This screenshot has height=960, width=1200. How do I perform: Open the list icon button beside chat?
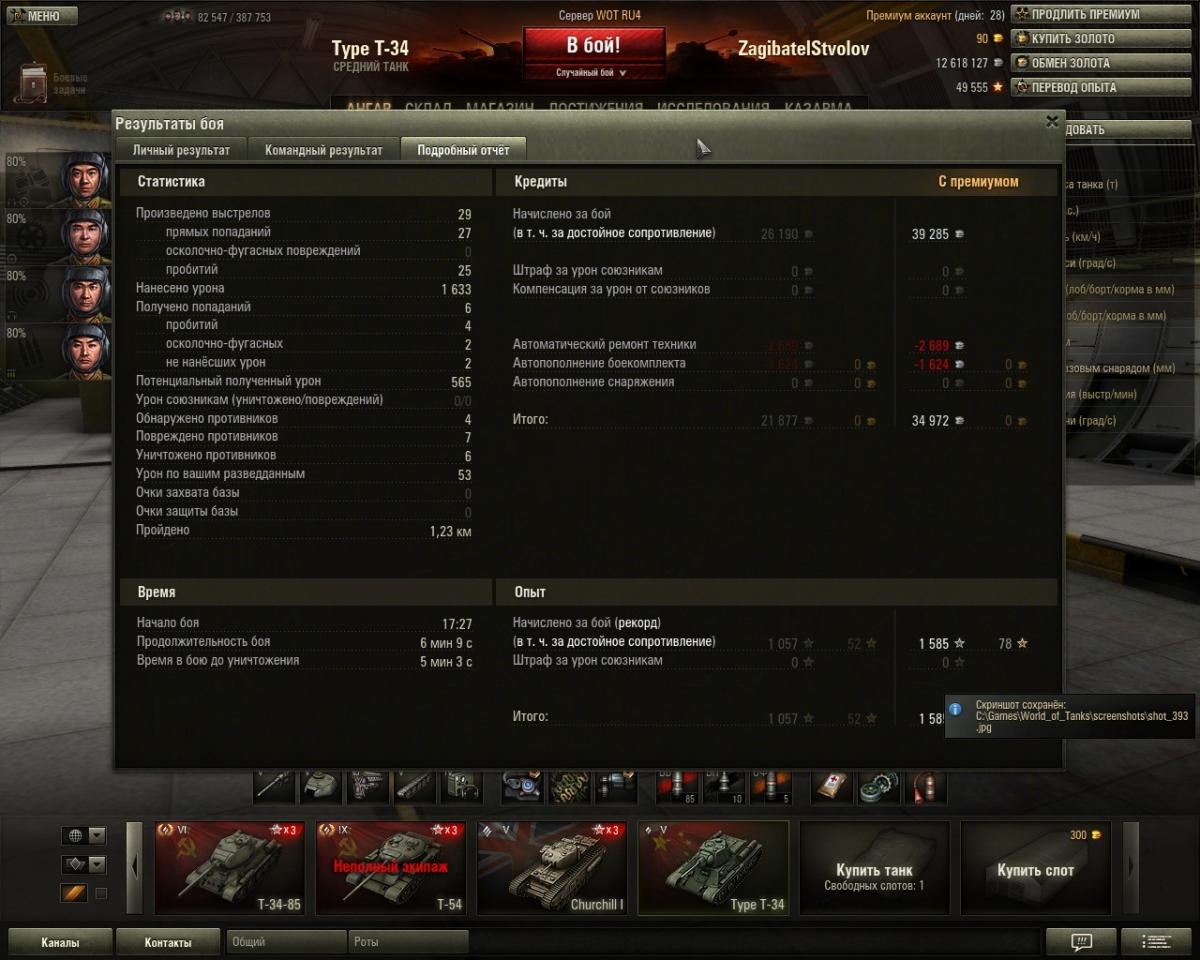(1156, 941)
